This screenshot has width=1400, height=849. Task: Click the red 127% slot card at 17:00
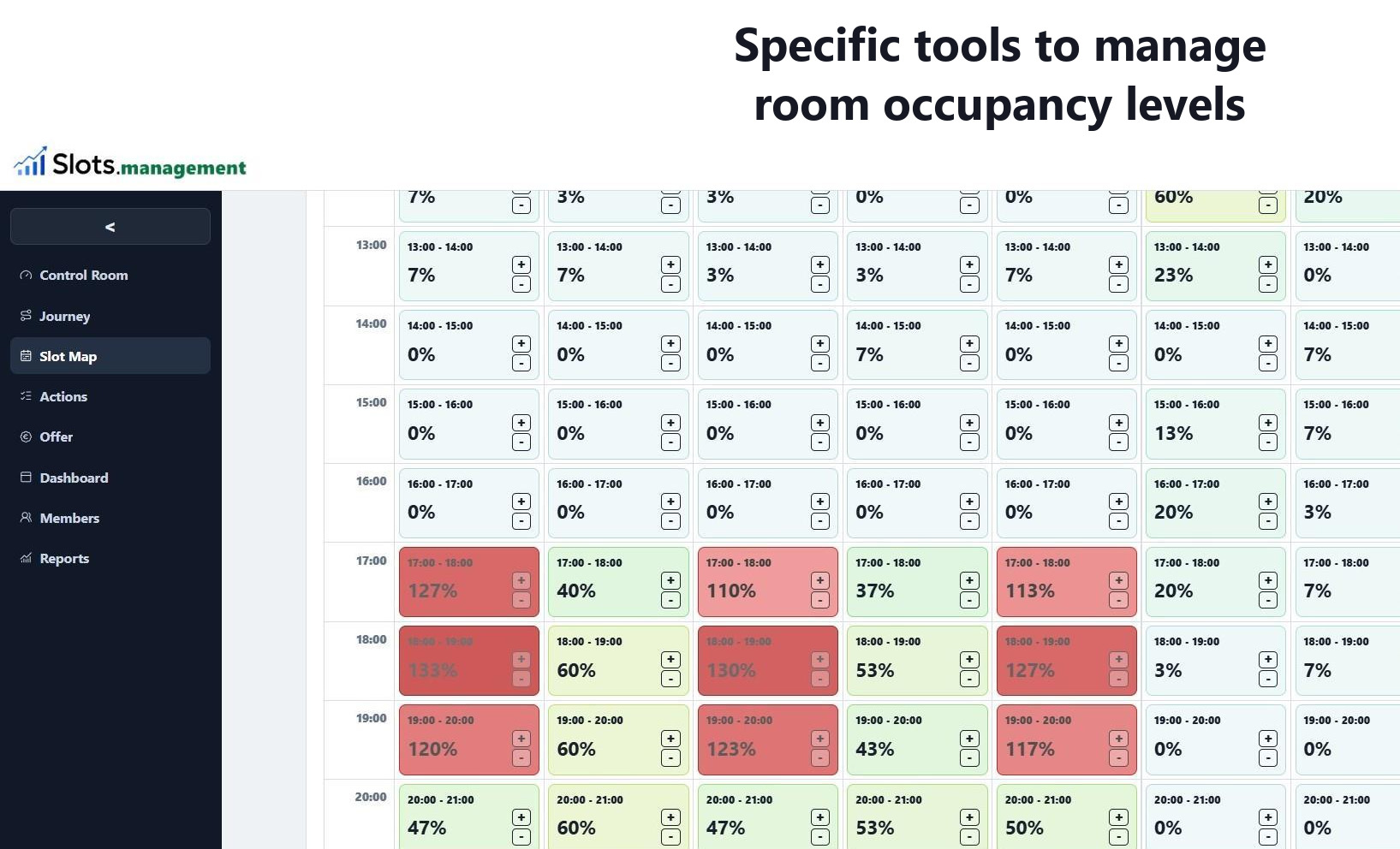pyautogui.click(x=469, y=582)
